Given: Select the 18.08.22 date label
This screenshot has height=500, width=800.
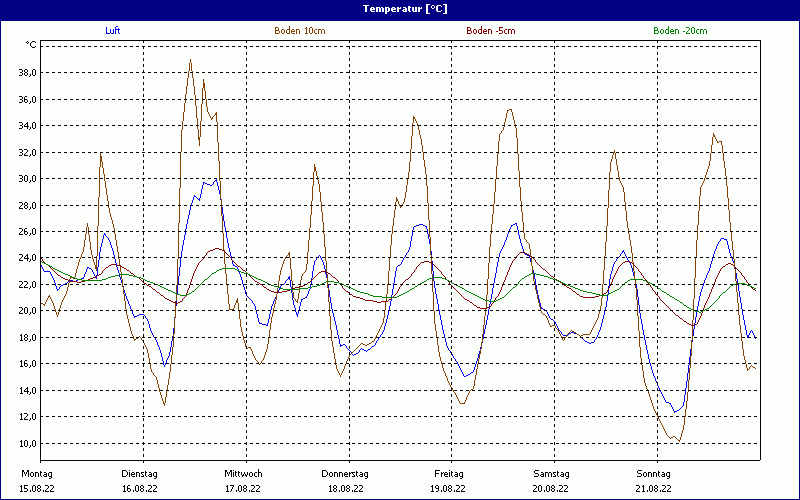Looking at the screenshot, I should click(346, 489).
